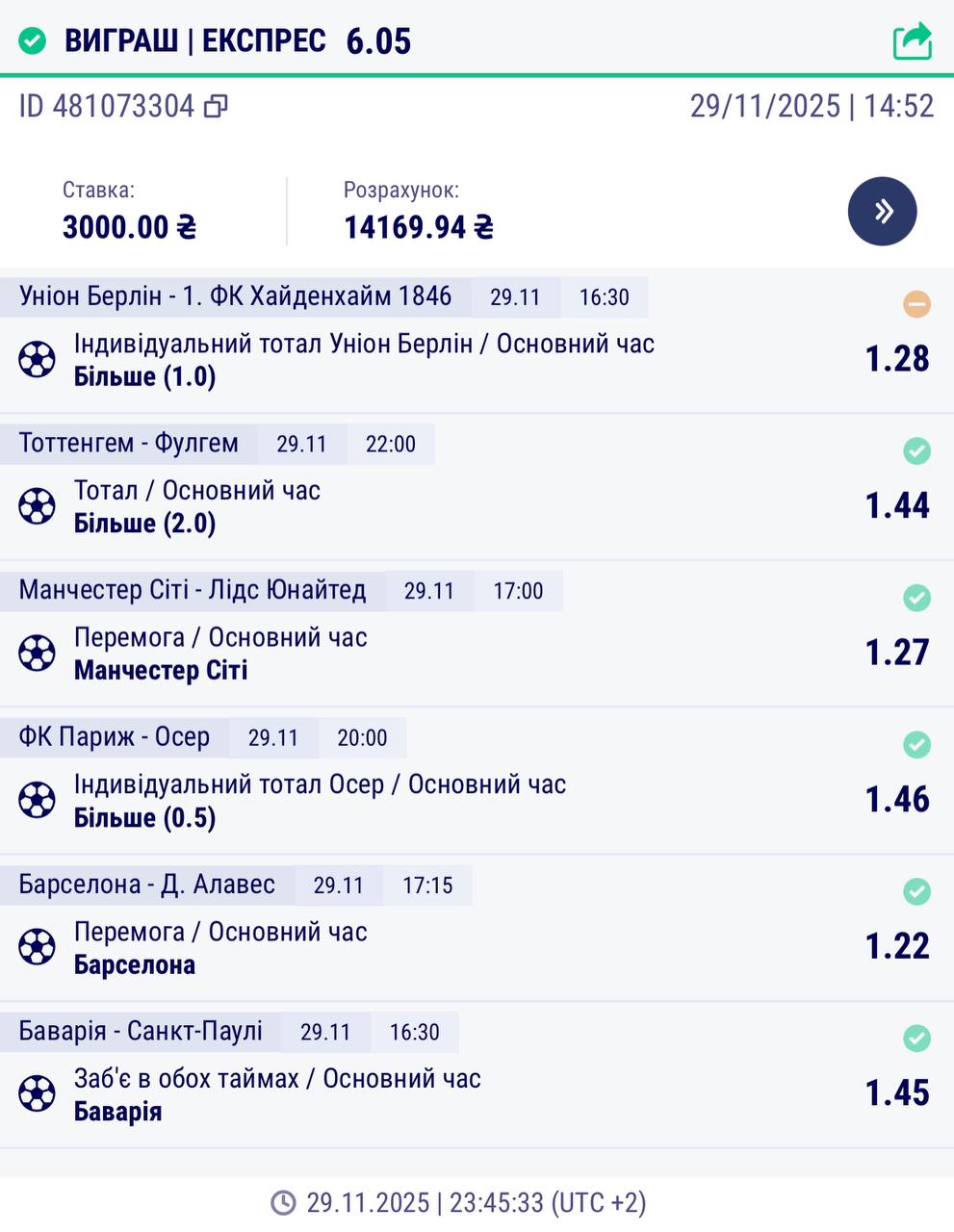Expand details with the double-chevron button
954x1232 pixels.
click(882, 212)
